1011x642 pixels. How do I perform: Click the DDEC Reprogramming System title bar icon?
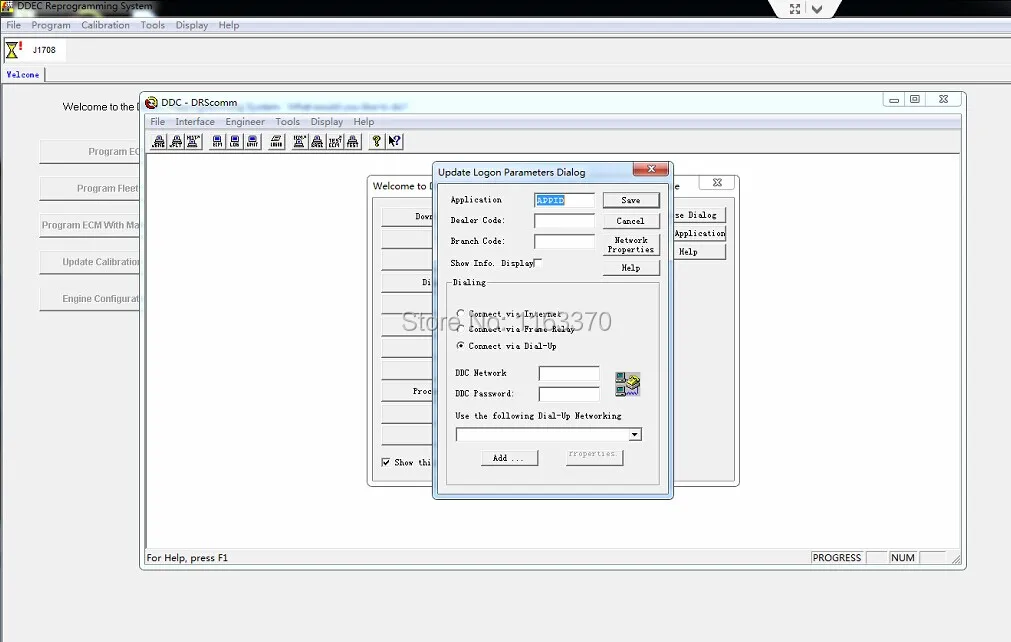coord(7,6)
